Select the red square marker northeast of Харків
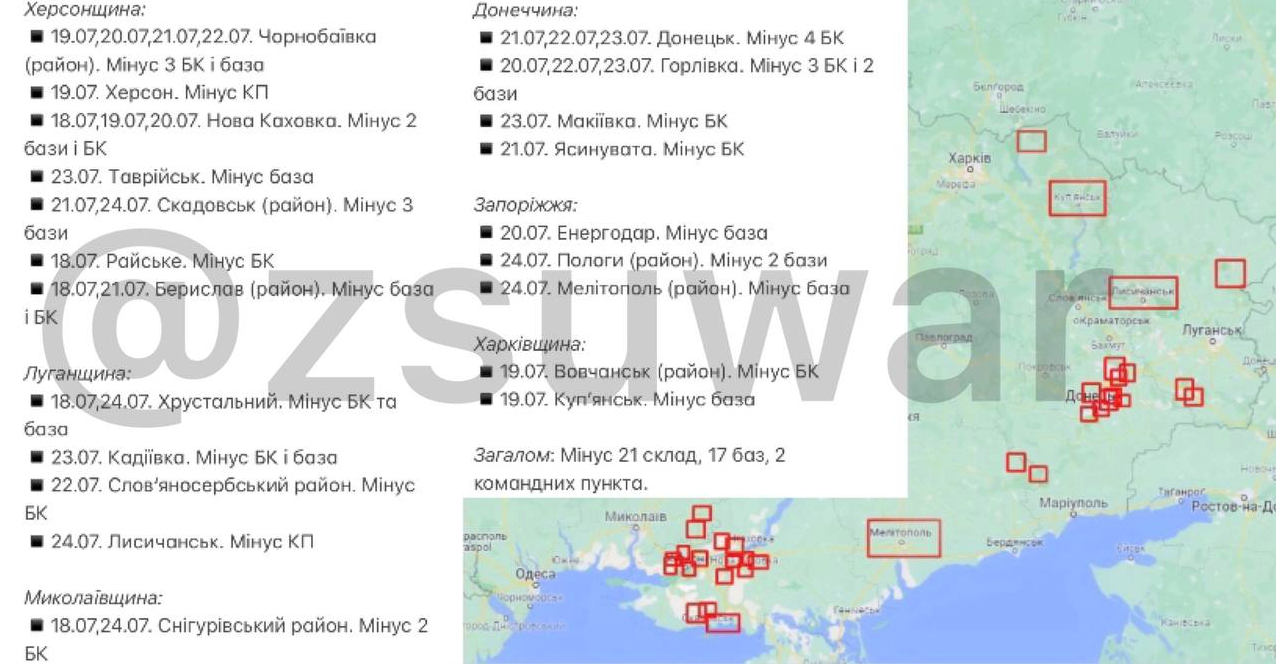This screenshot has height=664, width=1276. (1032, 141)
